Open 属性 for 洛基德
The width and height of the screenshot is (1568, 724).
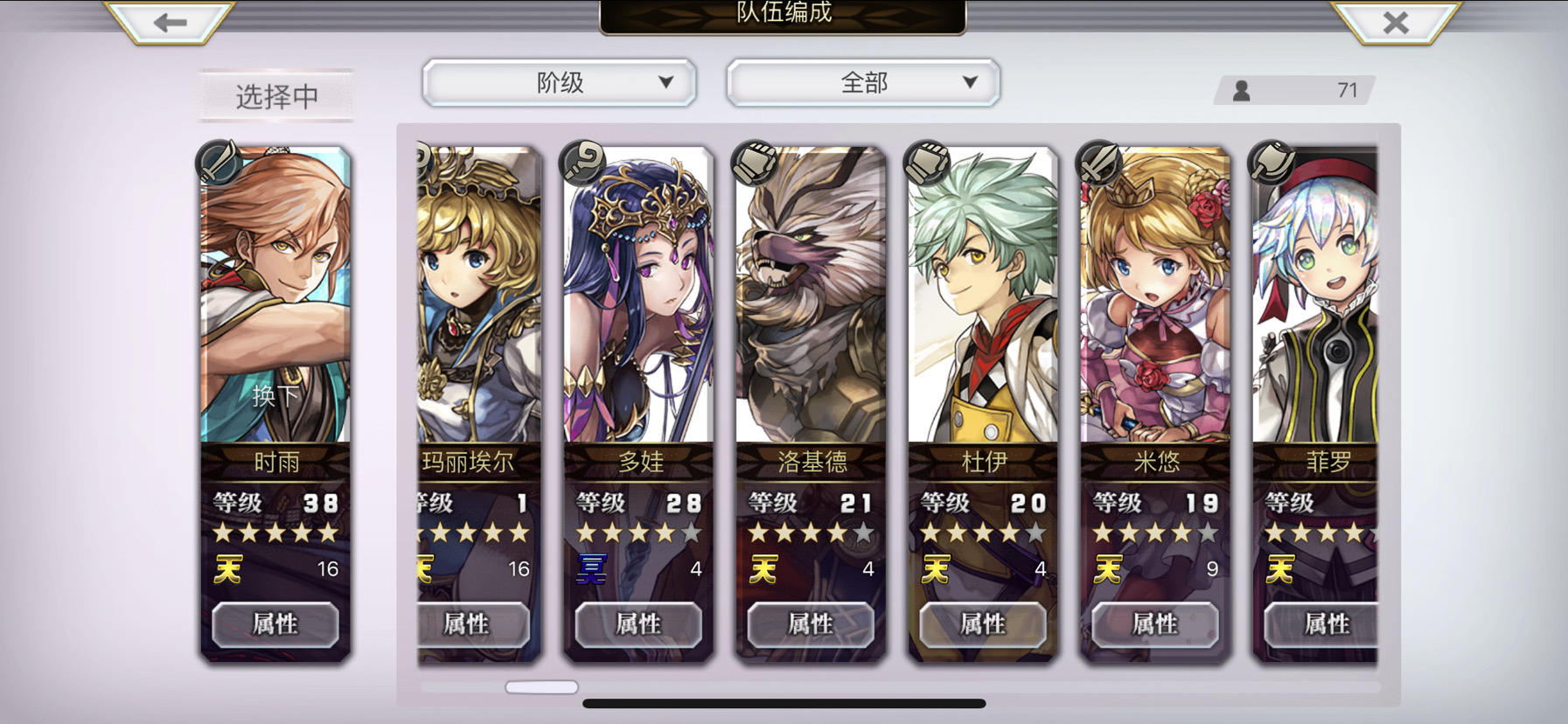point(811,623)
